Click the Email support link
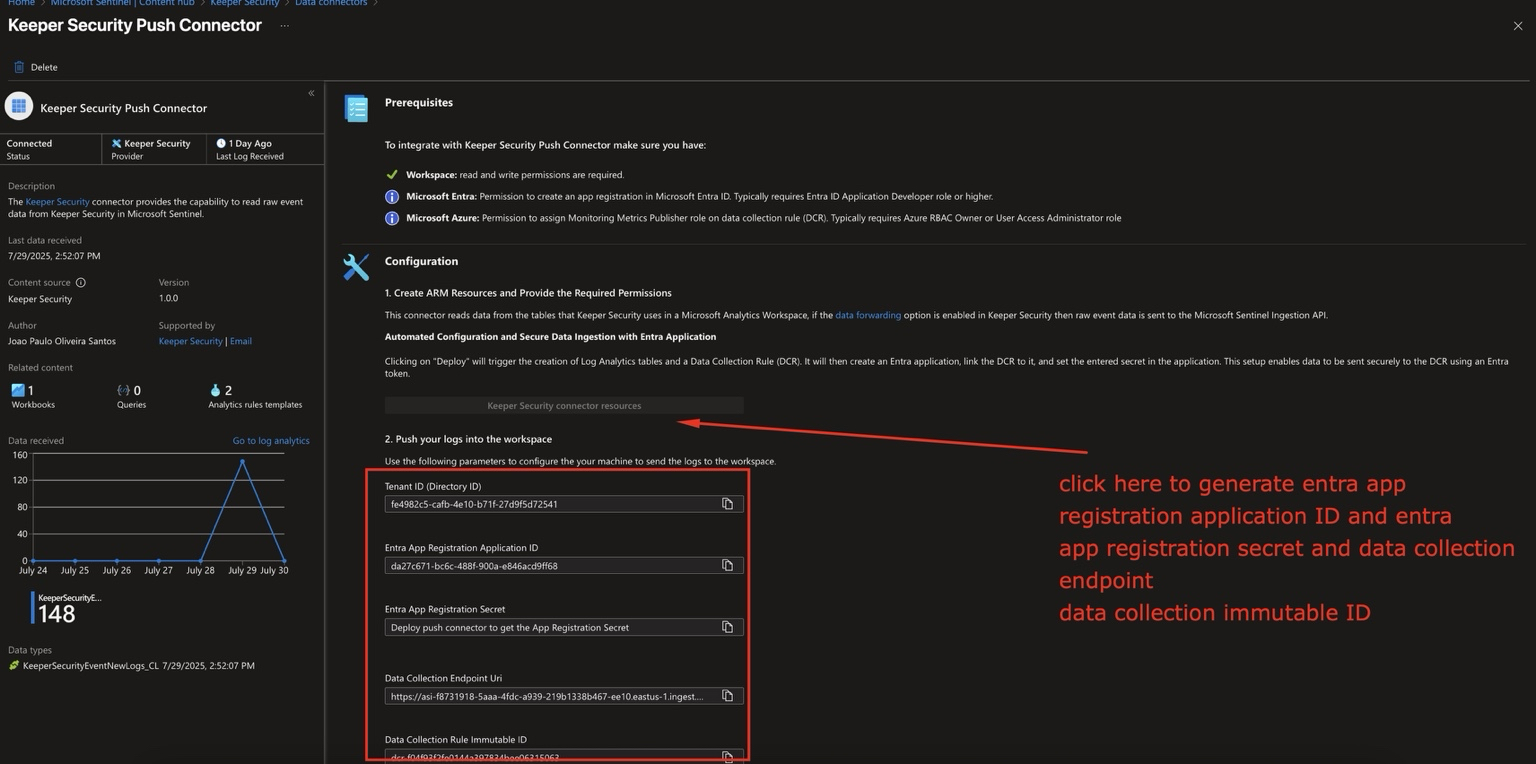1536x764 pixels. [241, 341]
